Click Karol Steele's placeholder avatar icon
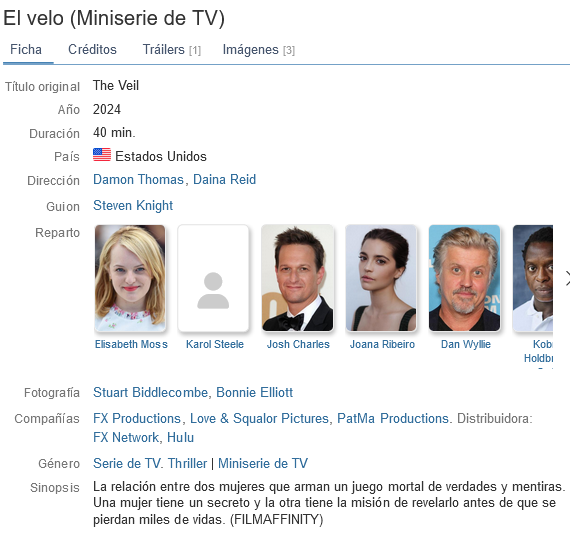Viewport: 570px width, 540px height. [x=213, y=291]
